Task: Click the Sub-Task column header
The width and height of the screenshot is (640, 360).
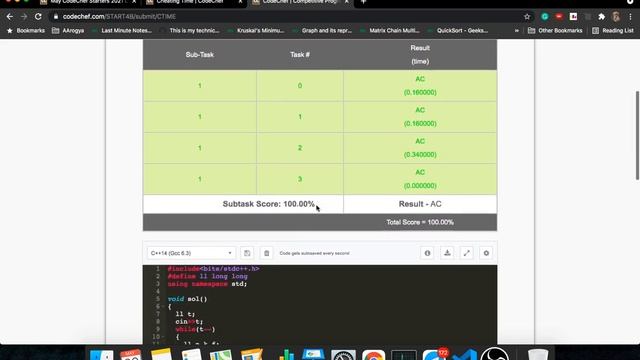Action: coord(200,55)
